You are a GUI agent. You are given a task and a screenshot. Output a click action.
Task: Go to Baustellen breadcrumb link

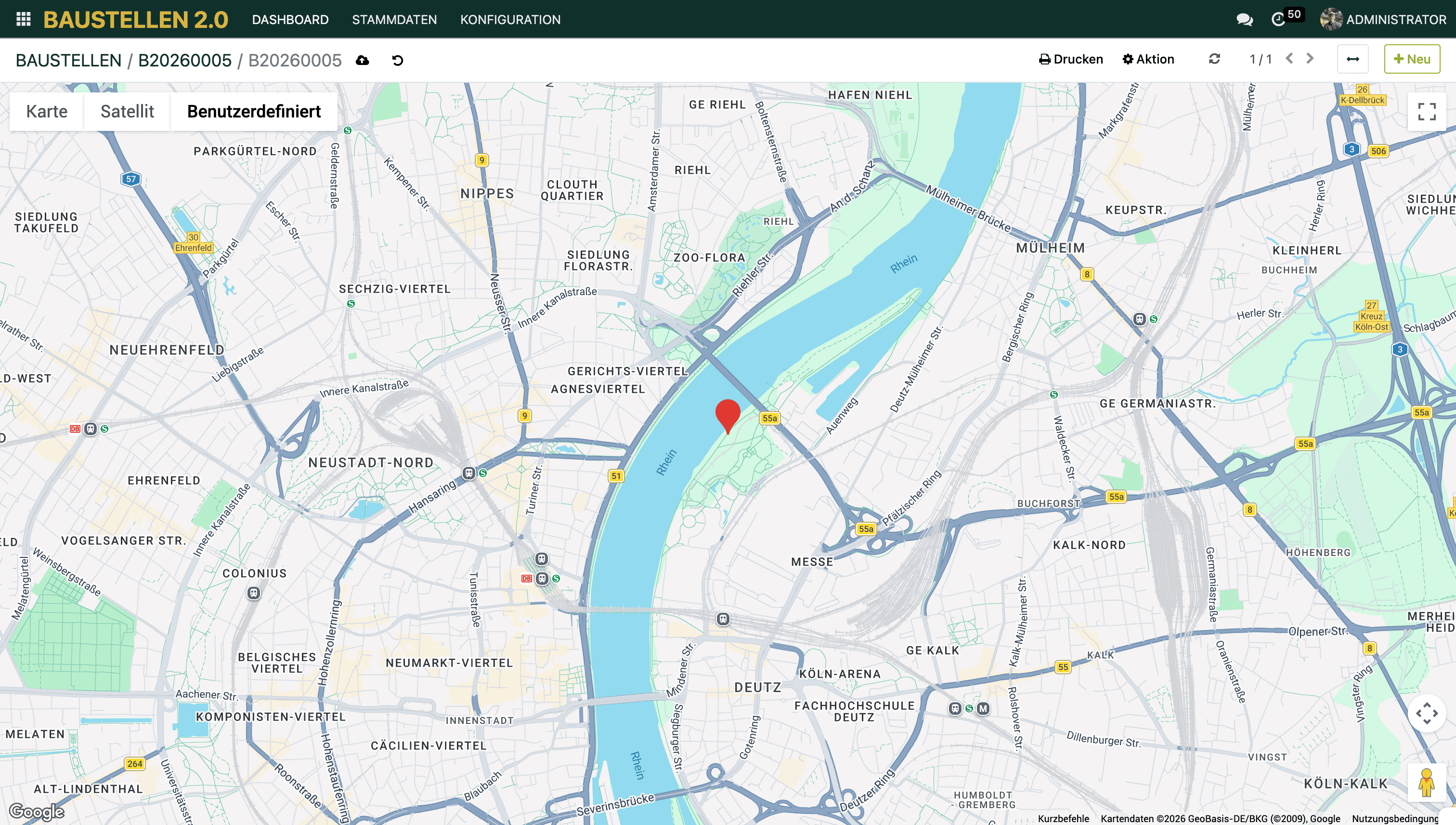tap(68, 60)
